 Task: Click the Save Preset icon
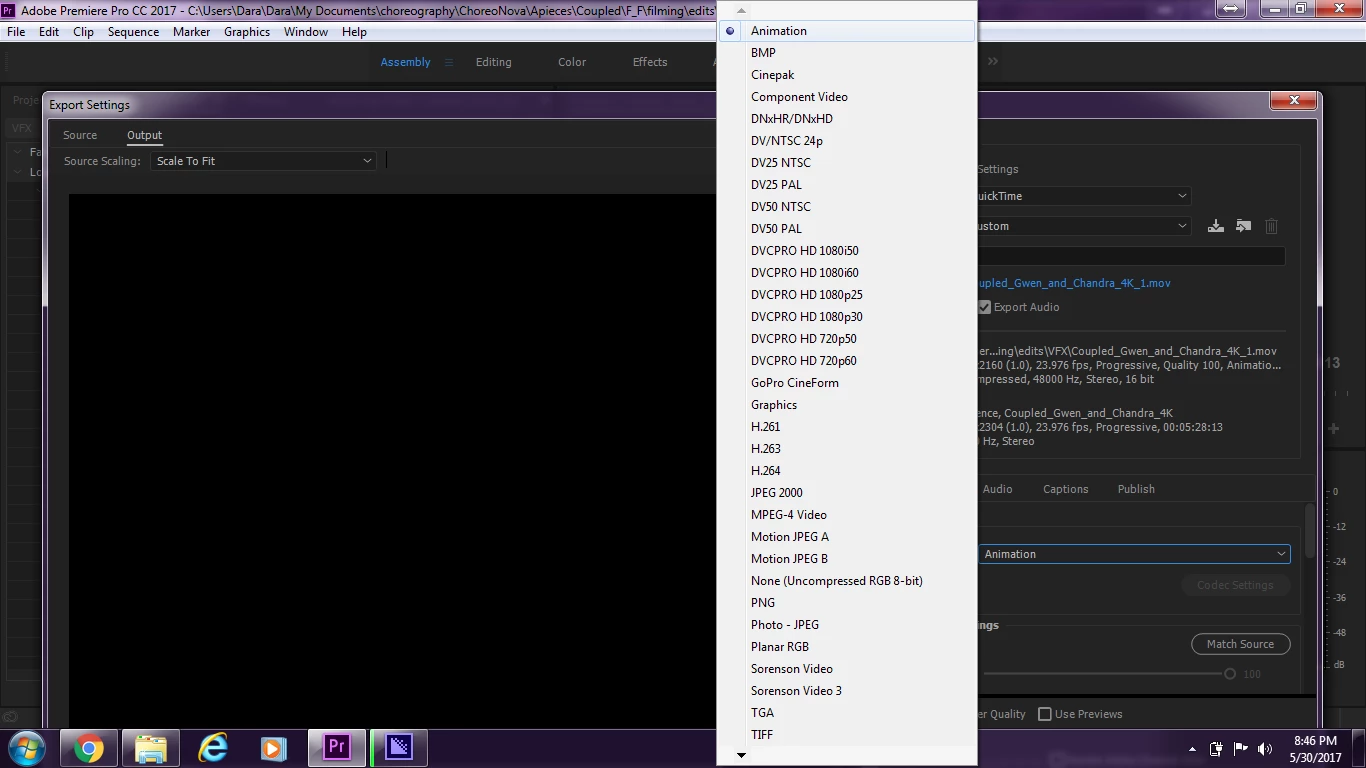coord(1216,226)
